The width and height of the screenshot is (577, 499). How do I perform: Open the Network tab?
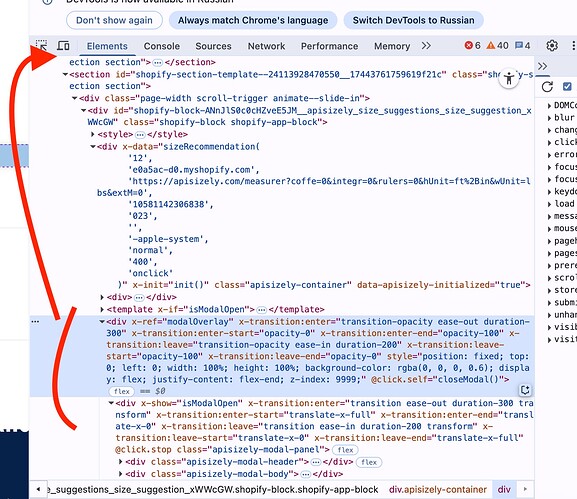pos(266,46)
